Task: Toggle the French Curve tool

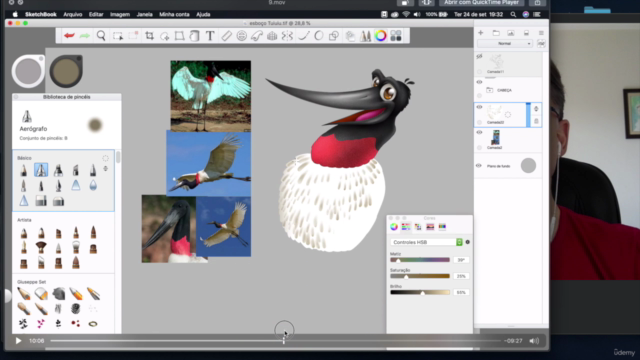Action: pos(257,36)
